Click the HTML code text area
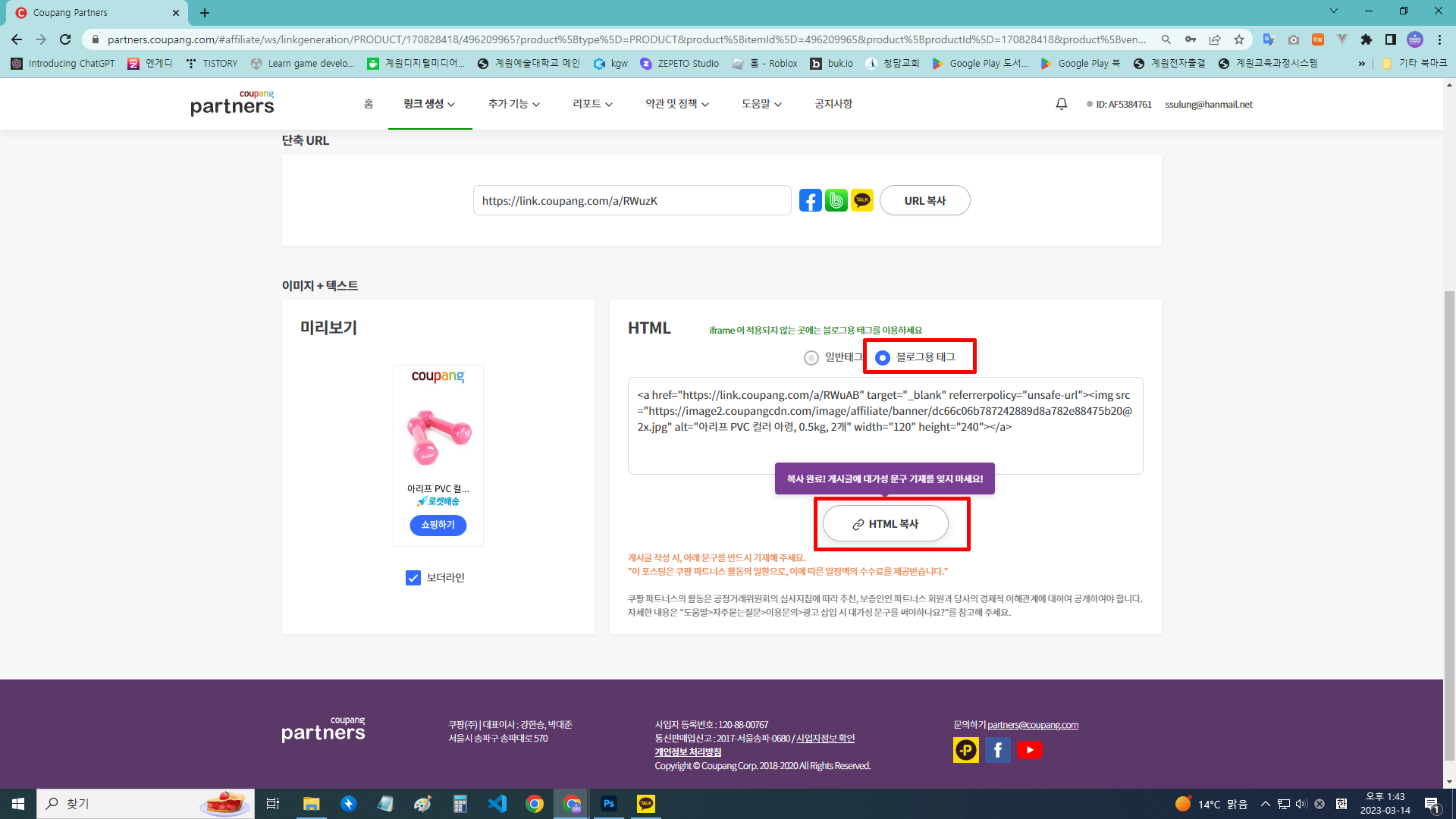 pos(885,425)
